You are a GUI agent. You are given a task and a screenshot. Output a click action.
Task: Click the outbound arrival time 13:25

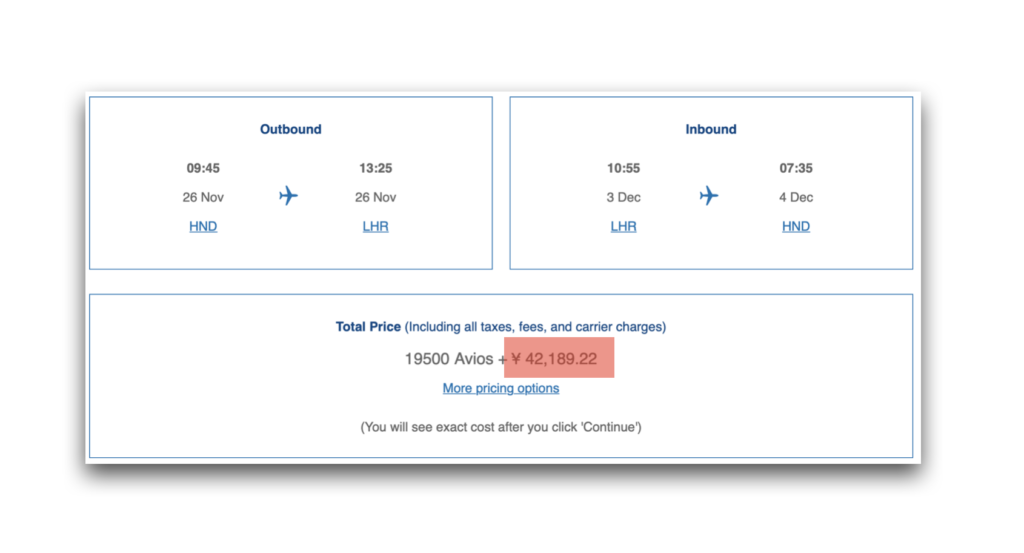(x=376, y=168)
